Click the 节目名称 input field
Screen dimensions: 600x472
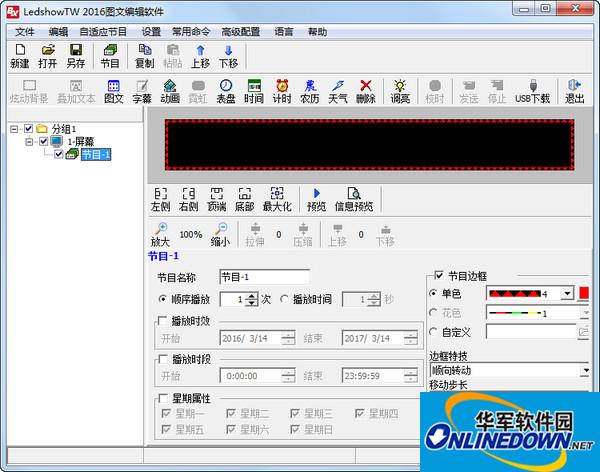[264, 277]
